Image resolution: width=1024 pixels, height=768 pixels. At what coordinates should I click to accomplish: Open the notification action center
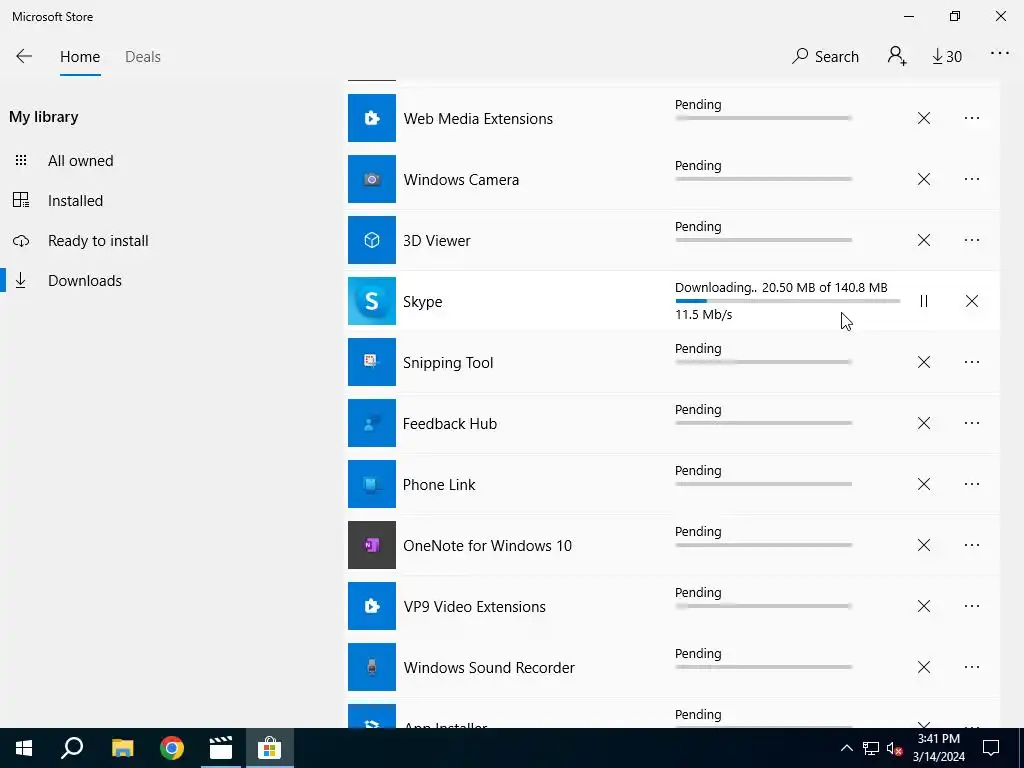click(991, 748)
